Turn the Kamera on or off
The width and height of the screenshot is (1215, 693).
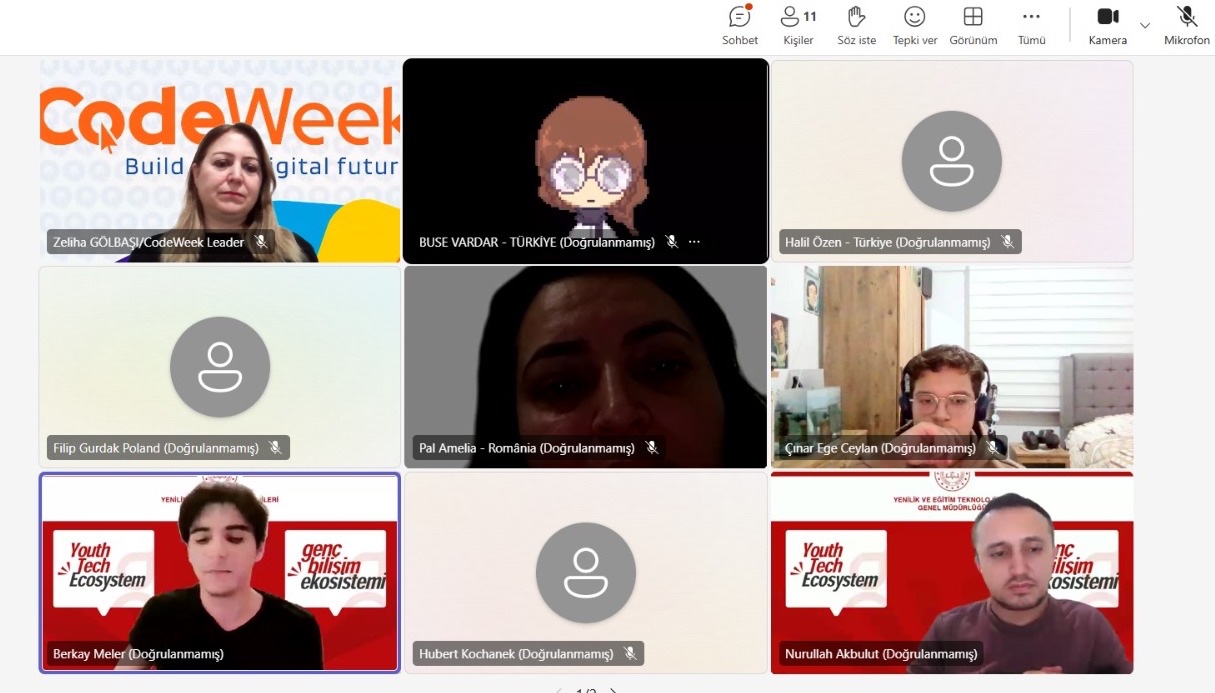click(x=1107, y=26)
